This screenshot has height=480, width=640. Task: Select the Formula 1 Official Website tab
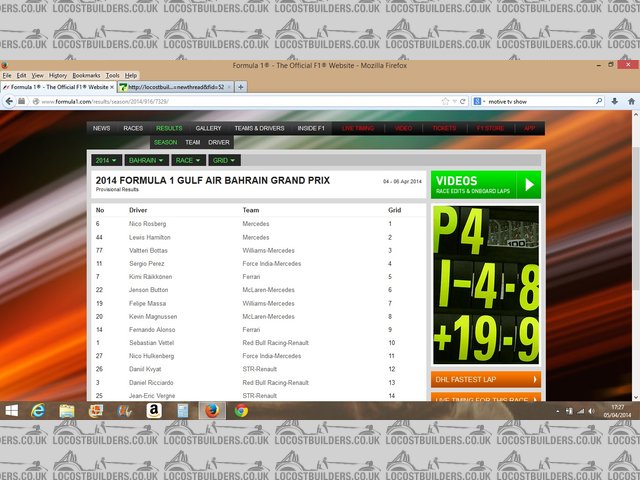pyautogui.click(x=58, y=87)
